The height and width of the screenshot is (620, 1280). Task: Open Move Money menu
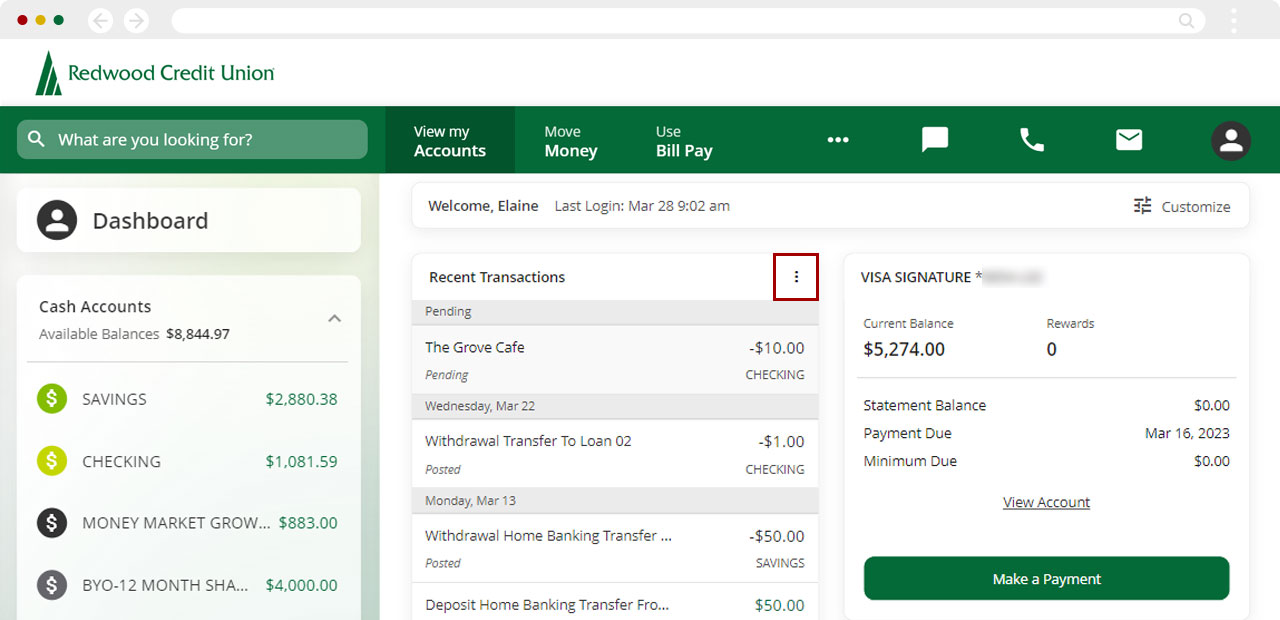point(571,141)
